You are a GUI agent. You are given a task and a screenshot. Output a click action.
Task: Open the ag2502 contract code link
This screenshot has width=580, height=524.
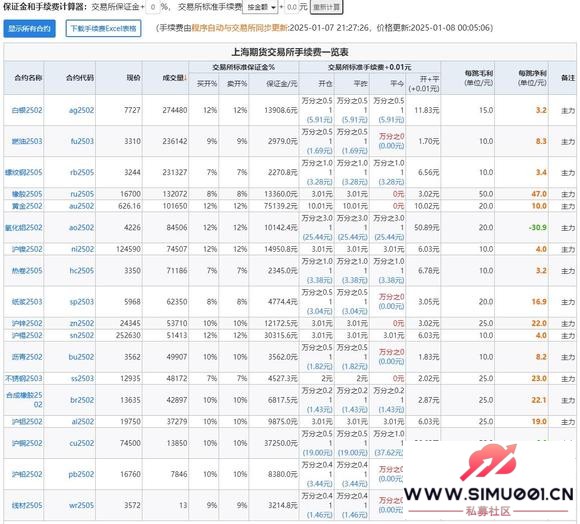pos(81,110)
